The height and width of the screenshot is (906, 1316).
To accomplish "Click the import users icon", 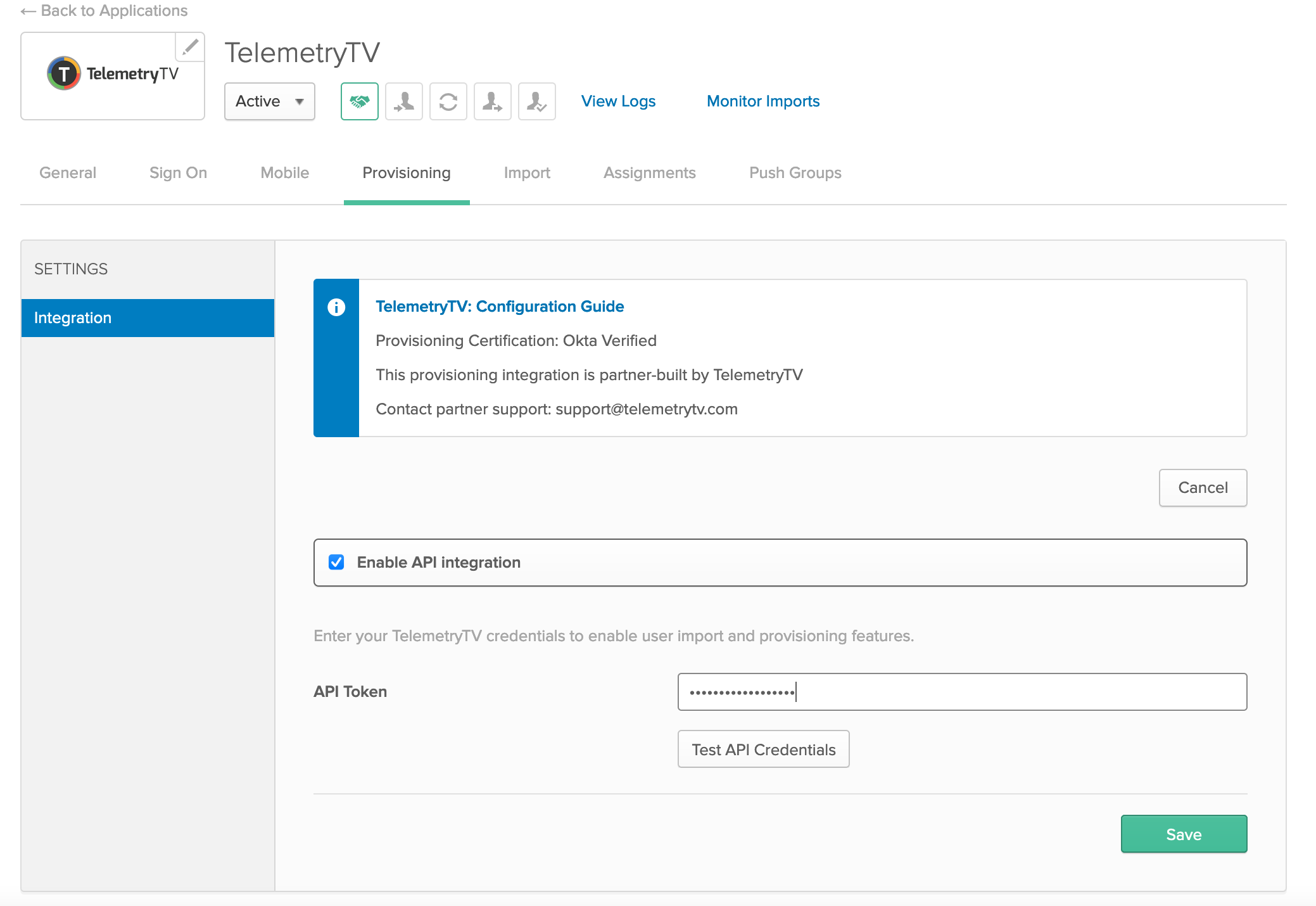I will 403,101.
